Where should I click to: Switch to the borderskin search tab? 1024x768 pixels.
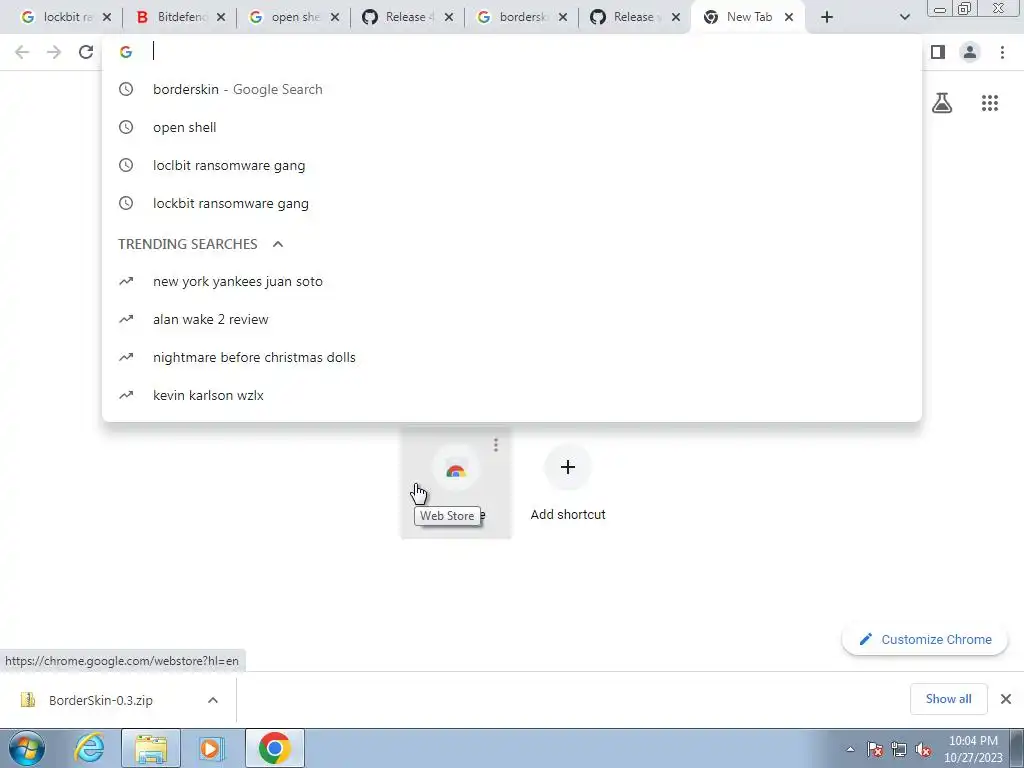click(513, 17)
